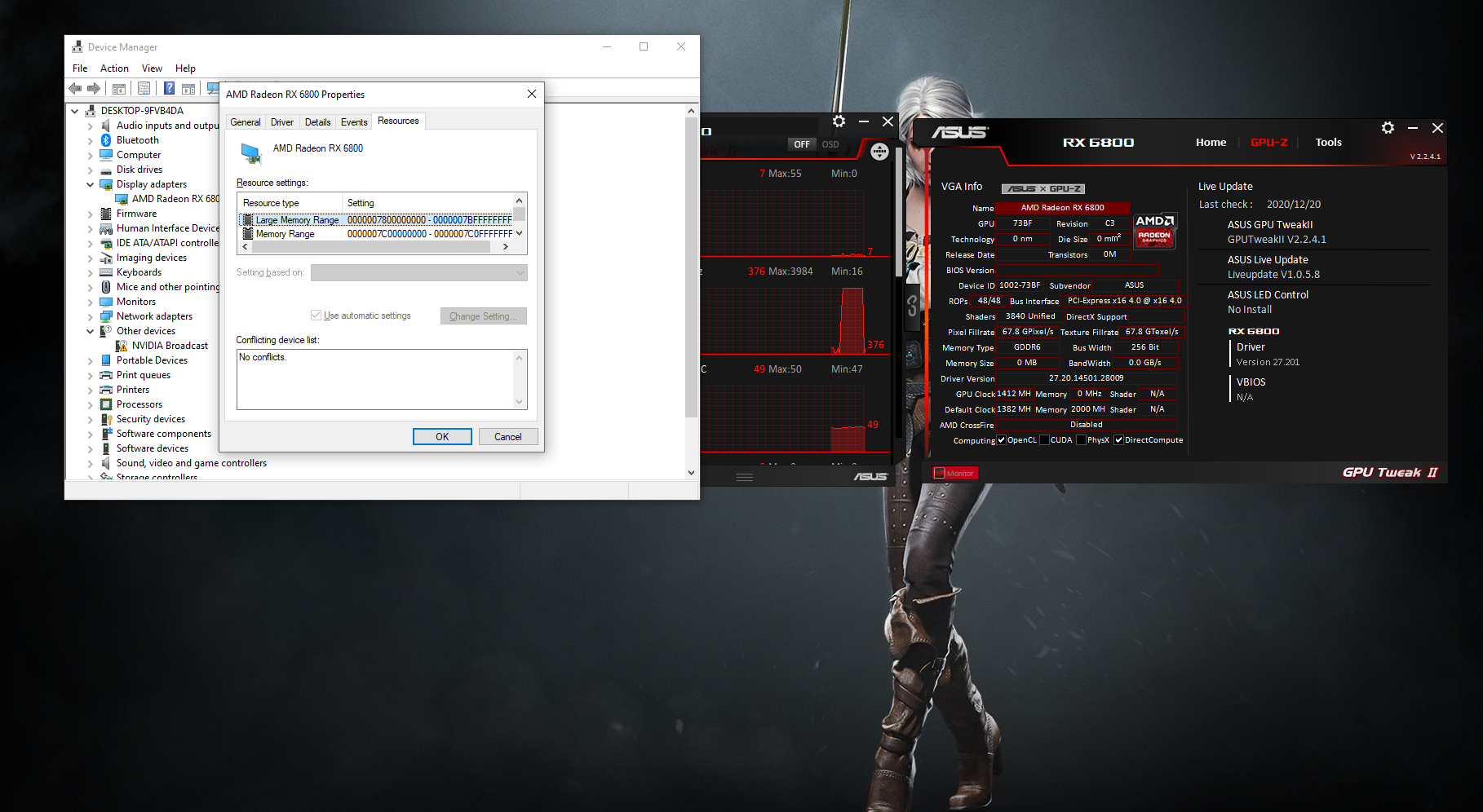Open the View menu in Device Manager
Screen dimensions: 1483x812
tap(152, 68)
